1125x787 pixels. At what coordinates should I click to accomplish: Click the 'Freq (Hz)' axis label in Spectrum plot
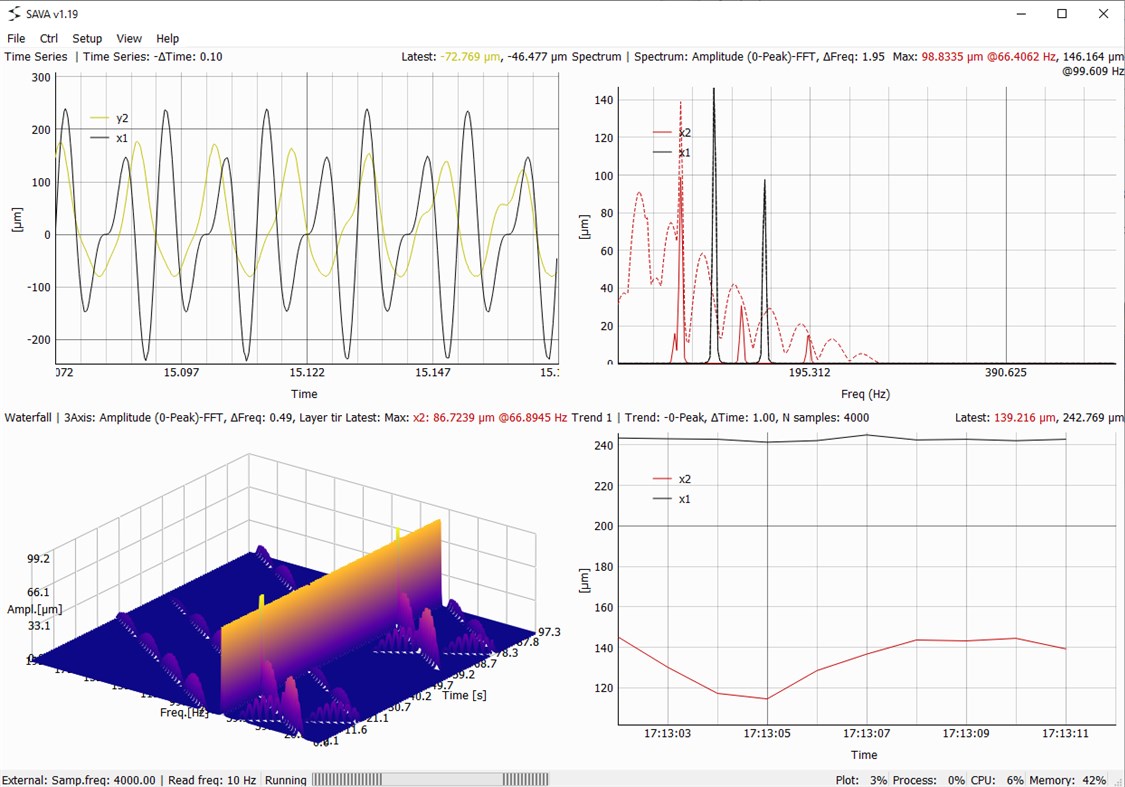coord(865,394)
